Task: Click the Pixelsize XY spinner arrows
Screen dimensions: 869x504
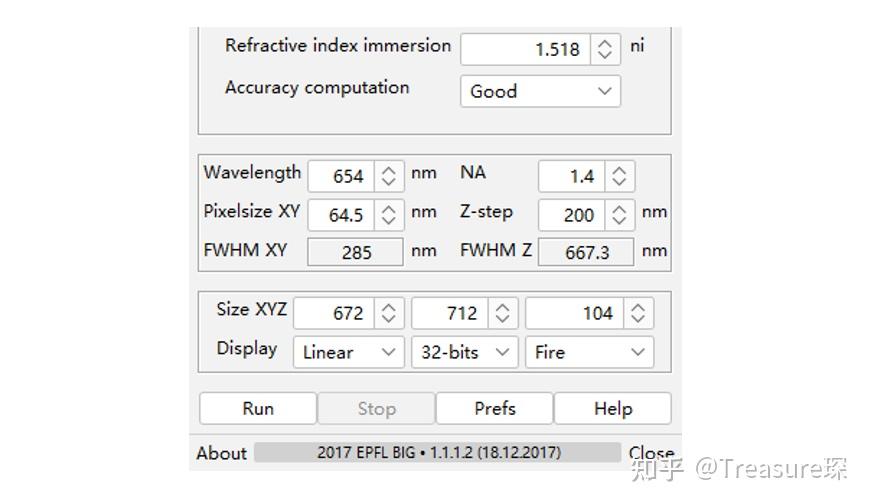Action: 388,215
